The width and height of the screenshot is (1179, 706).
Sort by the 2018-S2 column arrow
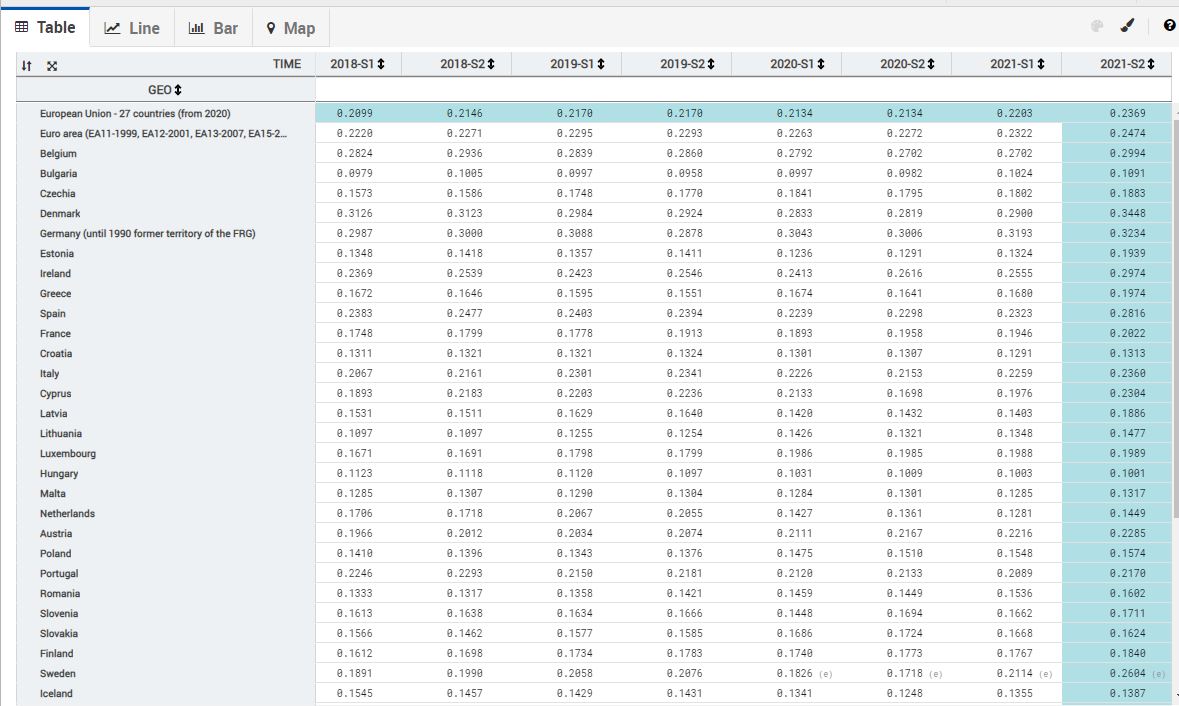coord(492,64)
